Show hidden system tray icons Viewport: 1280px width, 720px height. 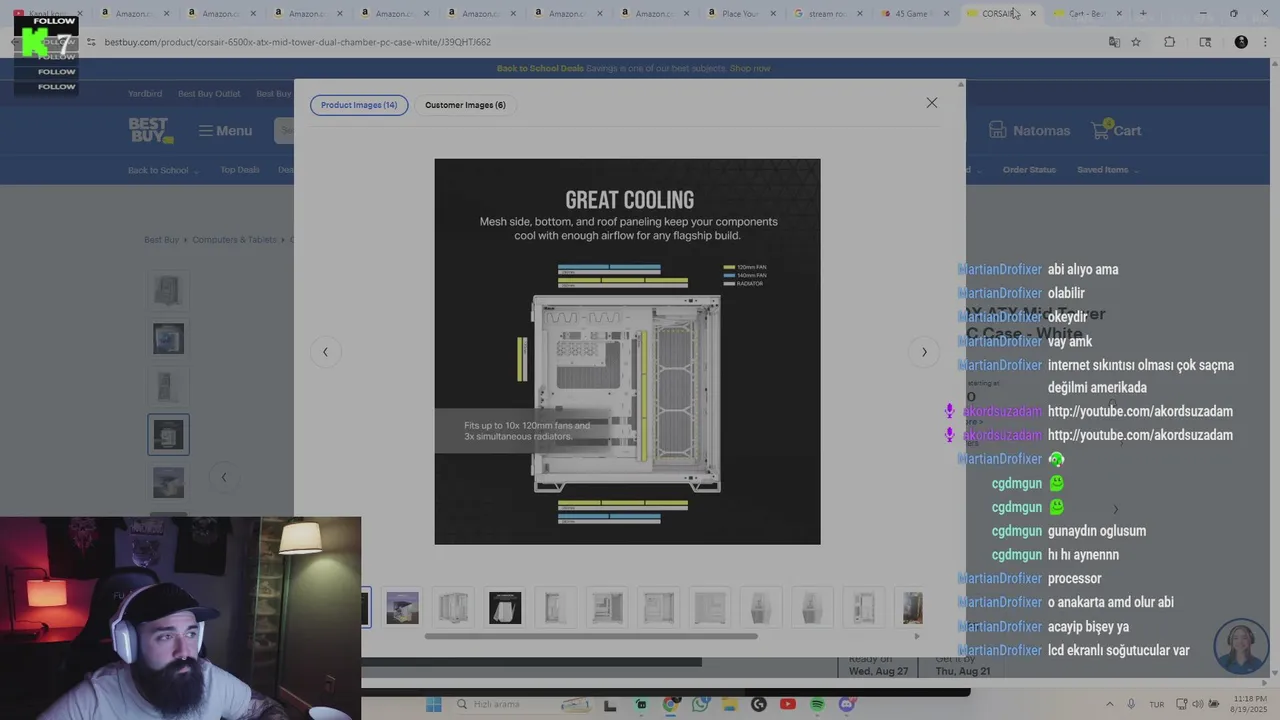[x=1109, y=704]
